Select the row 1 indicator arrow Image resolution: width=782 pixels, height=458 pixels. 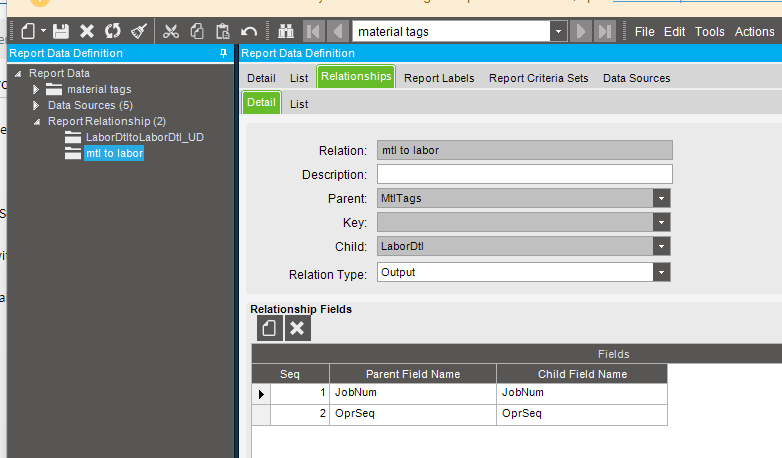(261, 394)
